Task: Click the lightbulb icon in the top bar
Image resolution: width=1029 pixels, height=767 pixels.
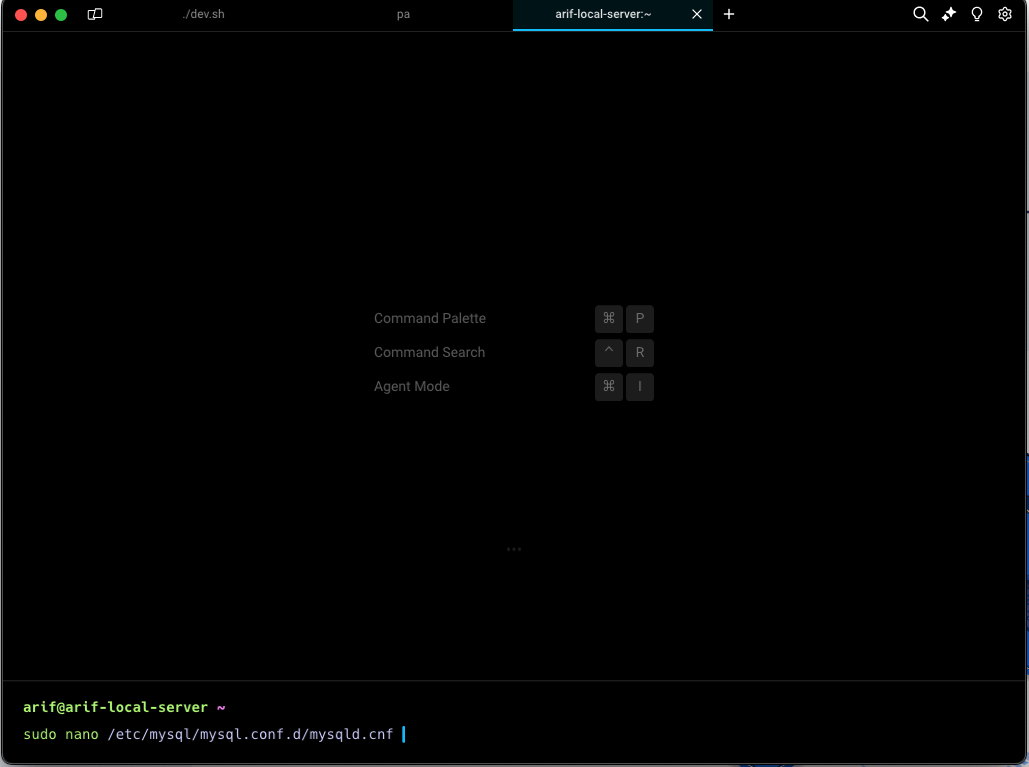Action: [x=977, y=14]
